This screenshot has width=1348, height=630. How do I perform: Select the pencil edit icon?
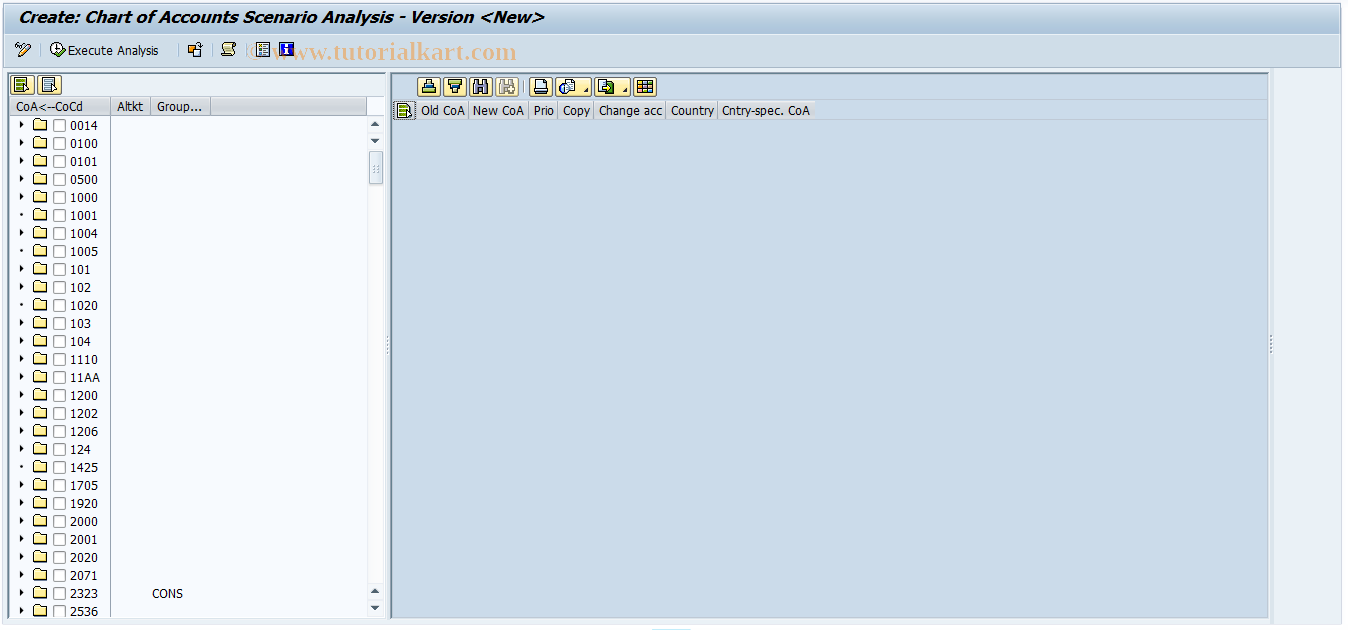point(22,50)
